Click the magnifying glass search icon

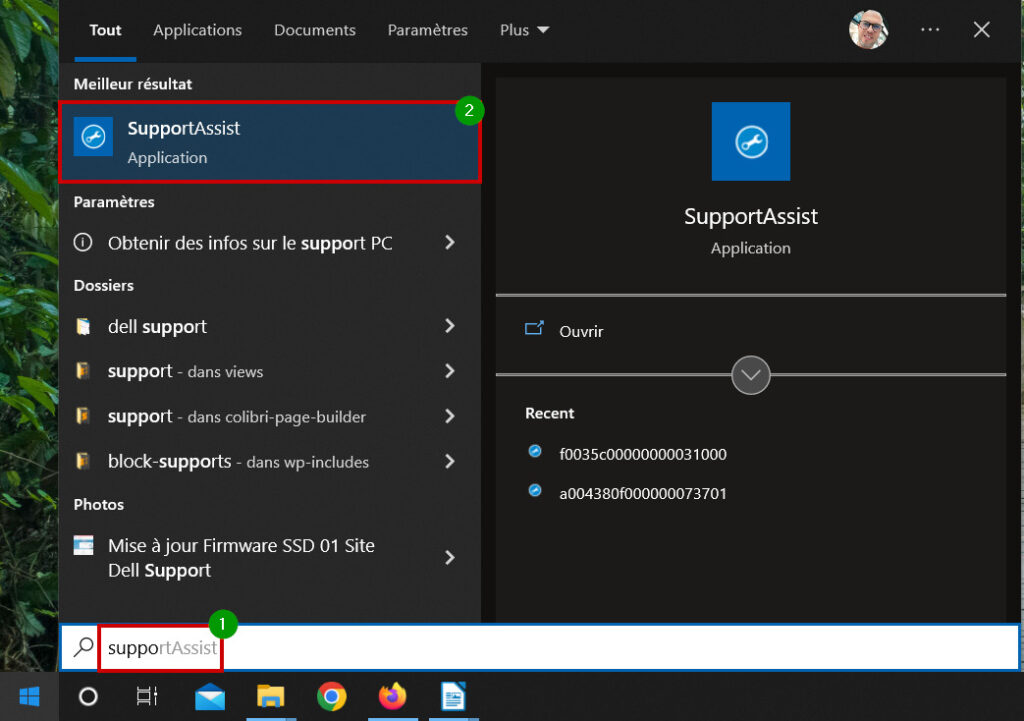(84, 647)
